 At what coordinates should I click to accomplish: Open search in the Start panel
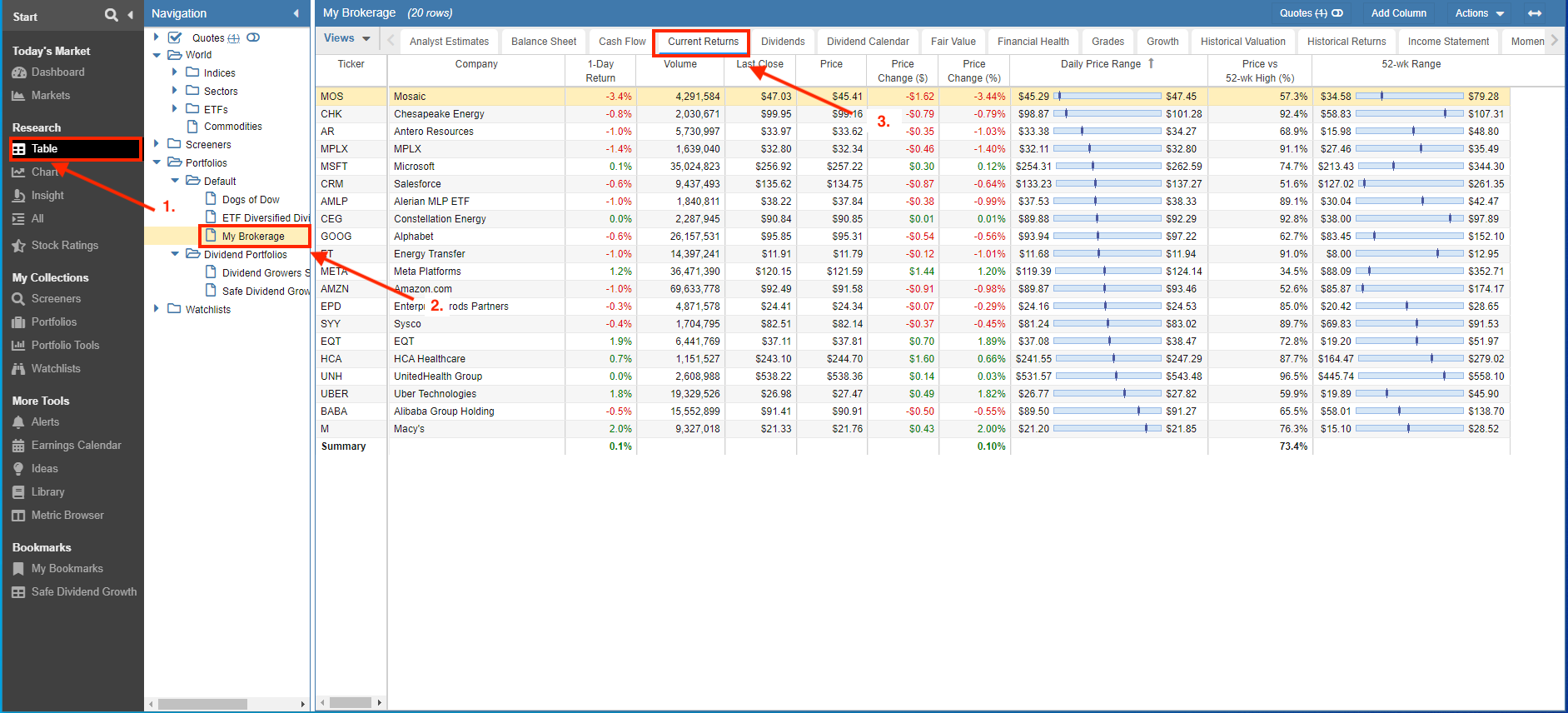coord(111,15)
